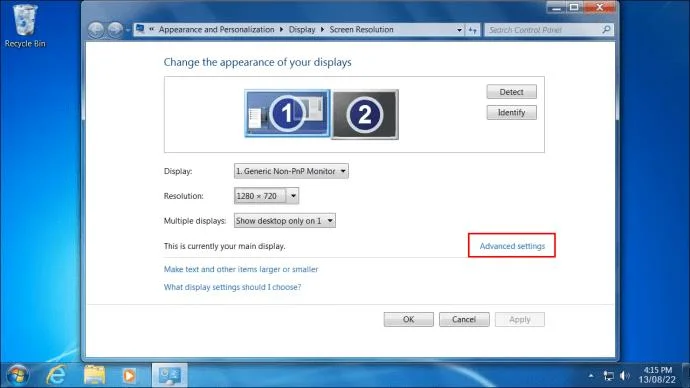Open the Recycle Bin desktop icon

click(x=25, y=26)
